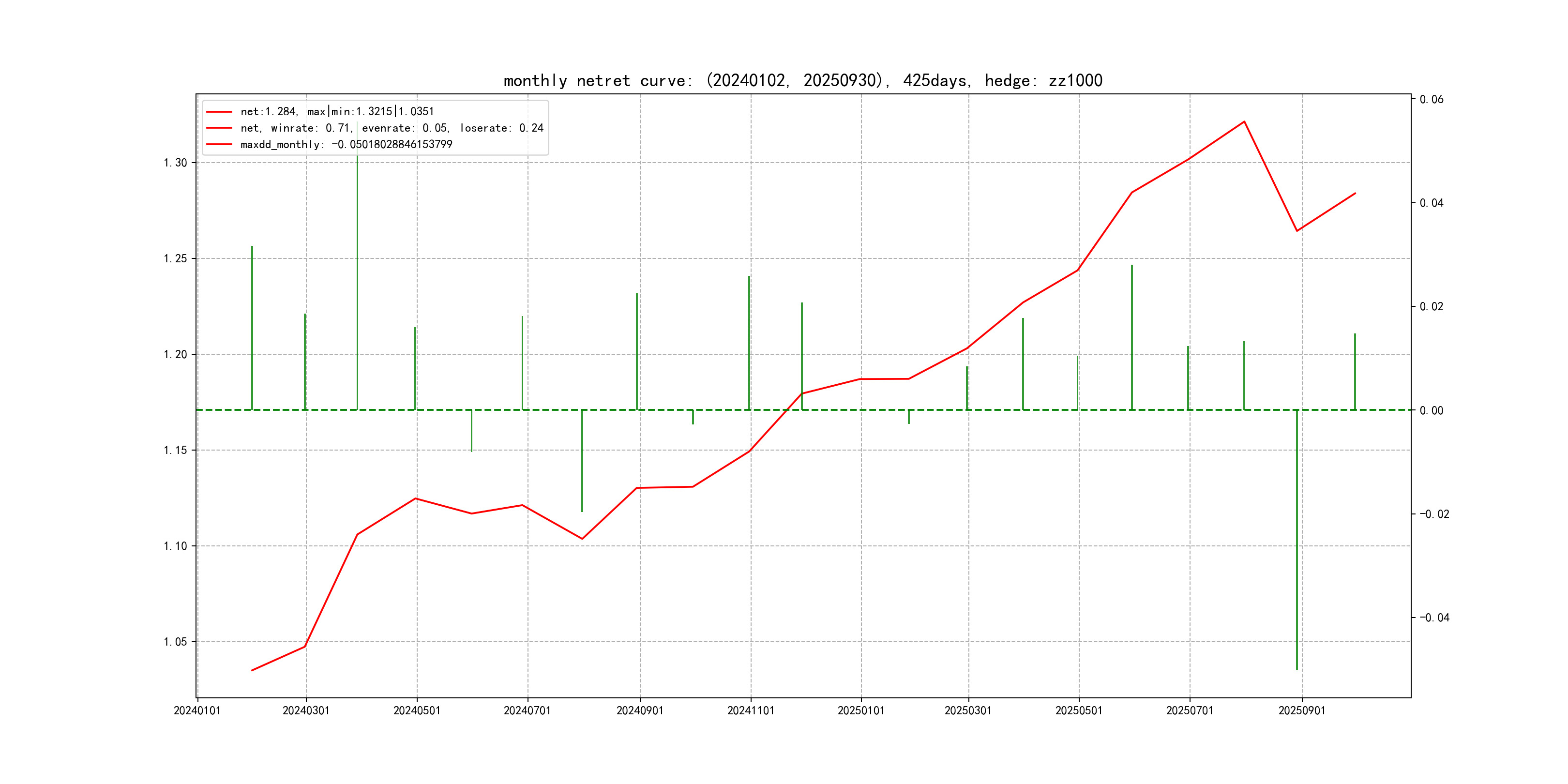Select the 'net:1.284, max|min' legend entry
Image resolution: width=1568 pixels, height=784 pixels.
pos(337,111)
